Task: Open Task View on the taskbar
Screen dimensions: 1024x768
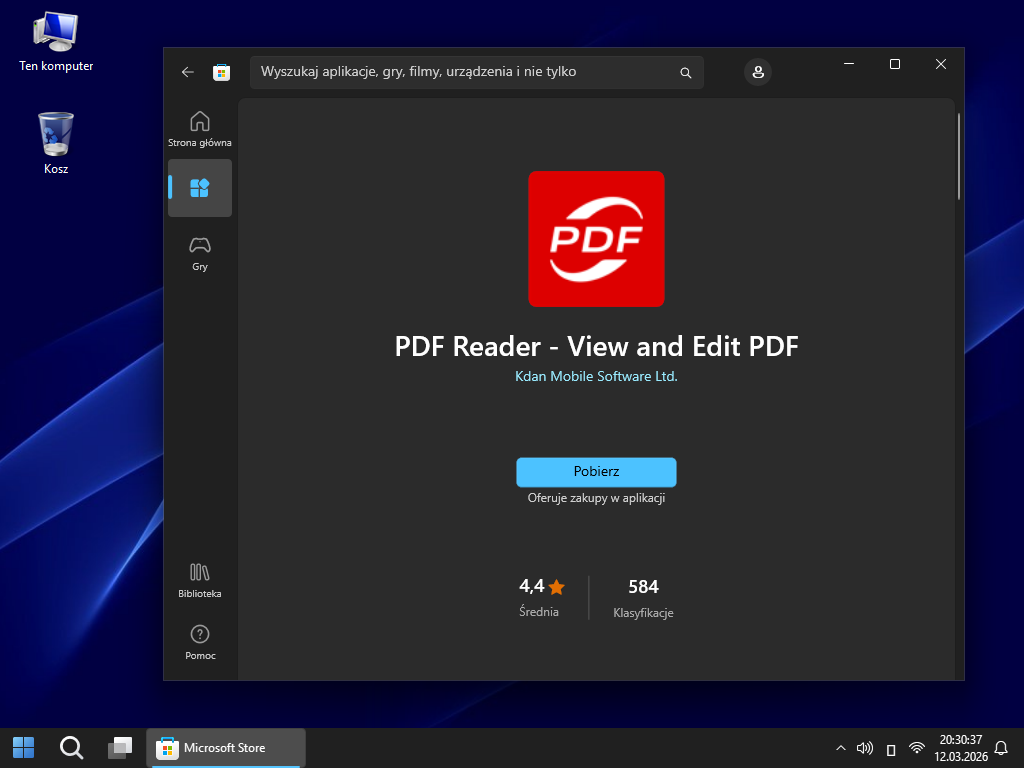Action: (120, 747)
